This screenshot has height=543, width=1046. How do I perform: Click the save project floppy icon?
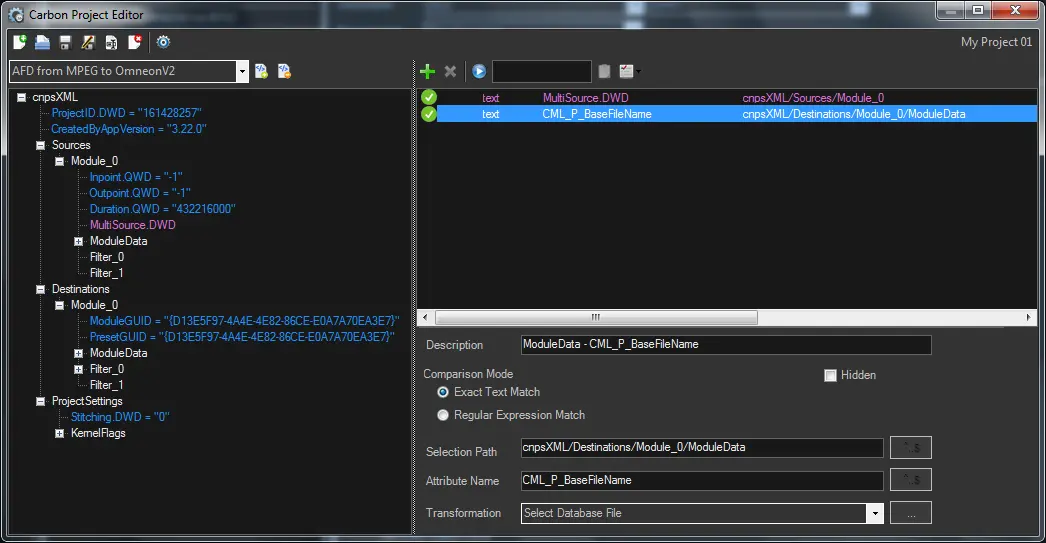(65, 42)
